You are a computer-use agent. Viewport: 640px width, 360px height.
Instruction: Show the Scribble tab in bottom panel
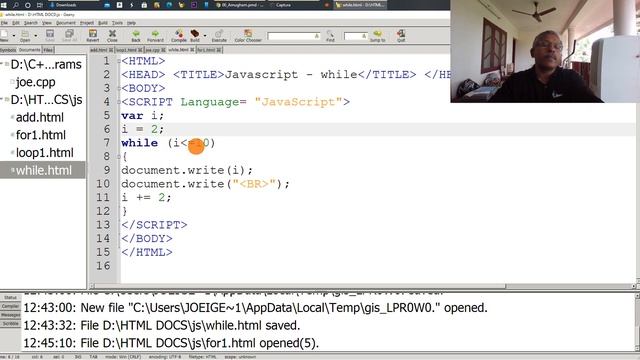[10, 324]
